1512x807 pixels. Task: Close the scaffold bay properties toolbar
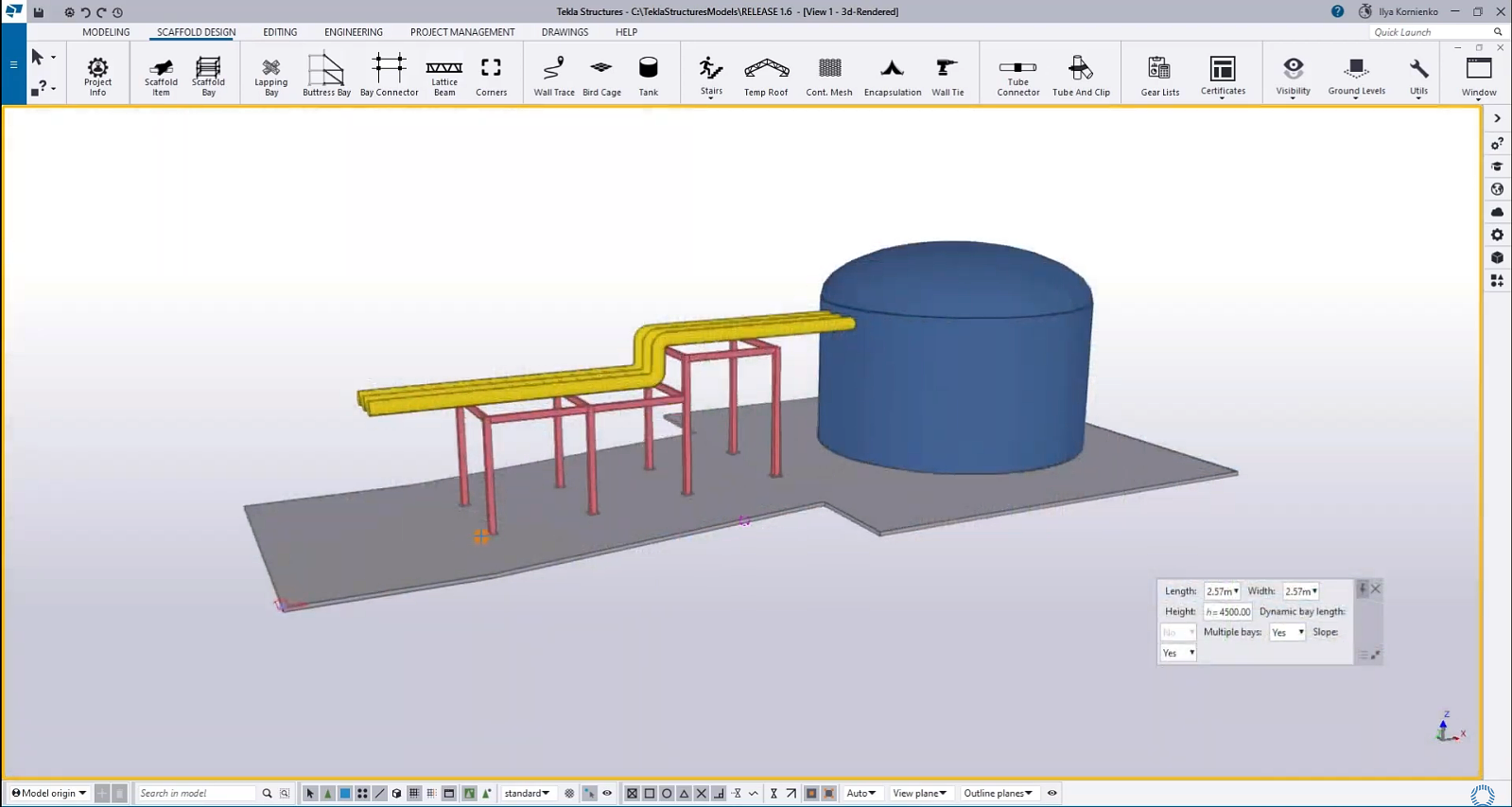point(1376,588)
